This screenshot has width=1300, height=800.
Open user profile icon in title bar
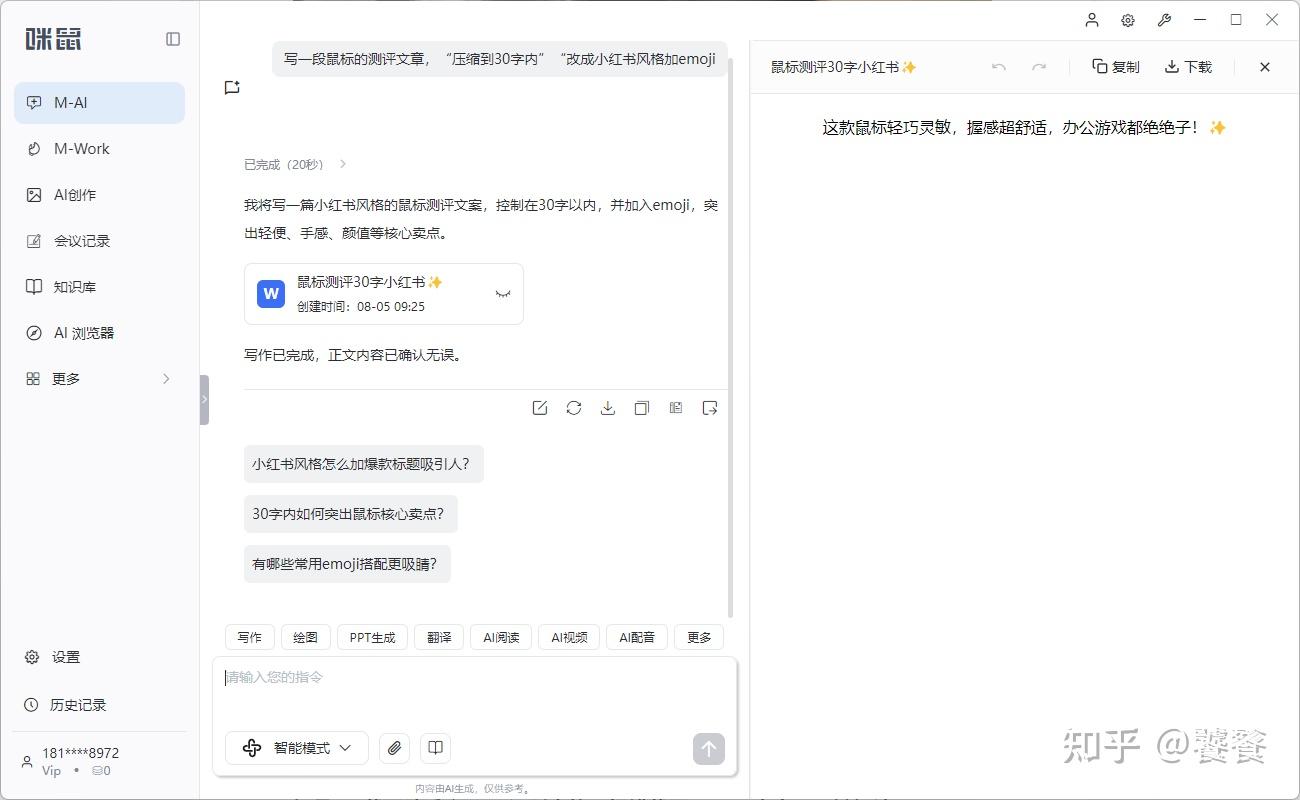(x=1092, y=20)
